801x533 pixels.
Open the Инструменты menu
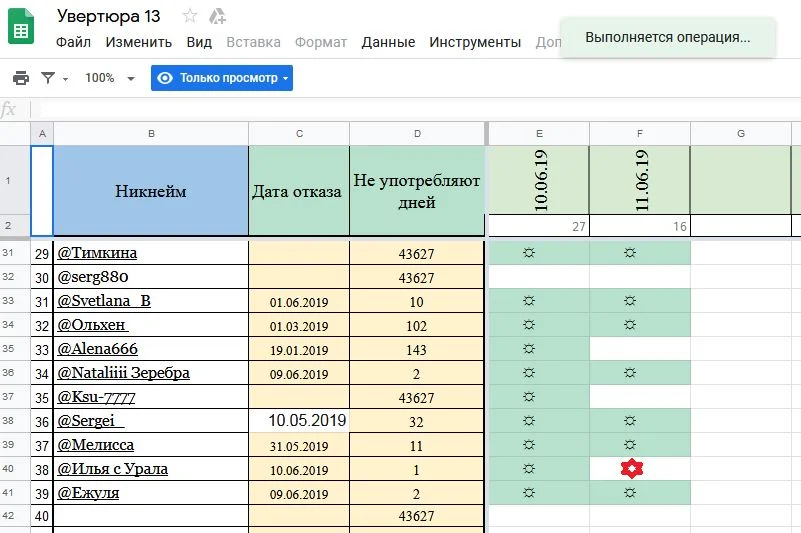pyautogui.click(x=475, y=42)
